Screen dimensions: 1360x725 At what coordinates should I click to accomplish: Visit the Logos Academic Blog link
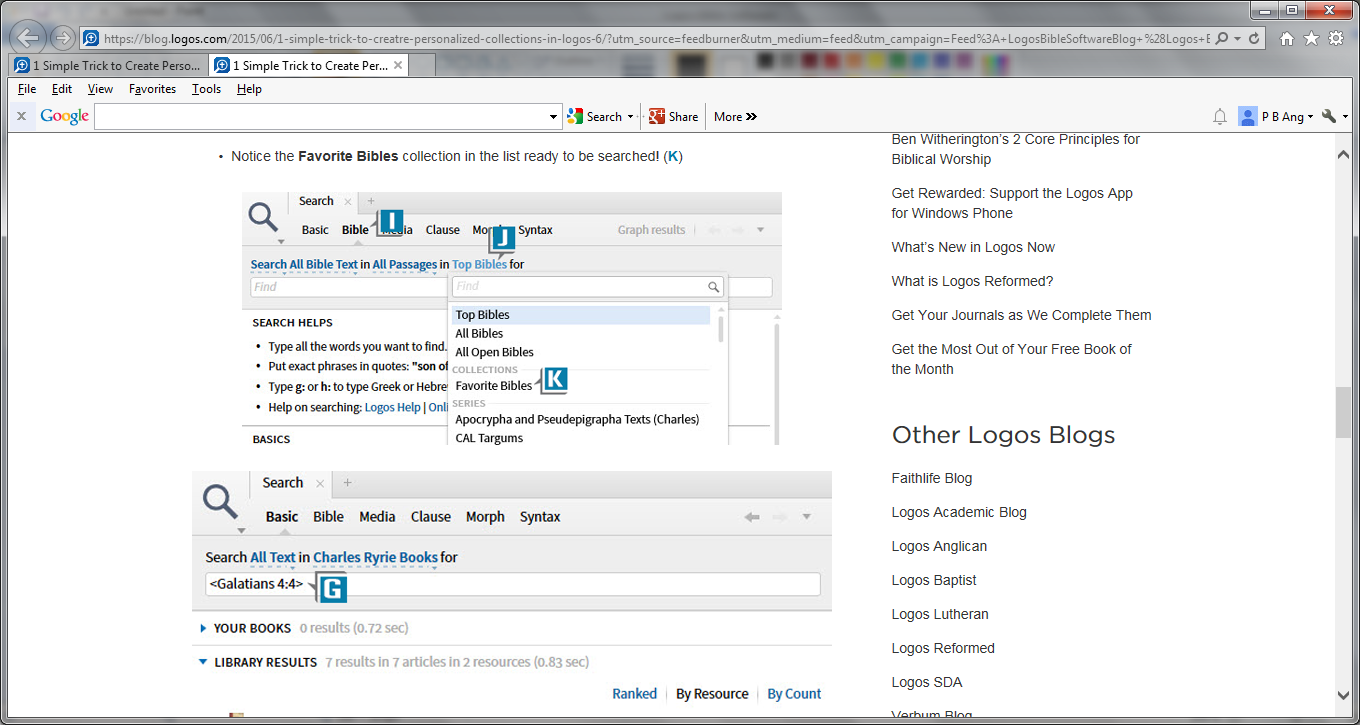[959, 512]
